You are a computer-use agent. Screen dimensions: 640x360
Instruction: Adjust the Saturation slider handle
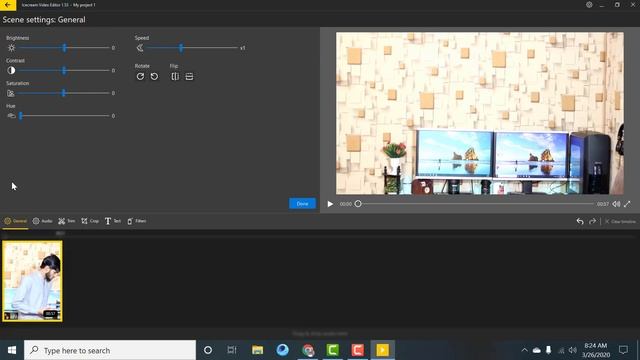point(64,93)
